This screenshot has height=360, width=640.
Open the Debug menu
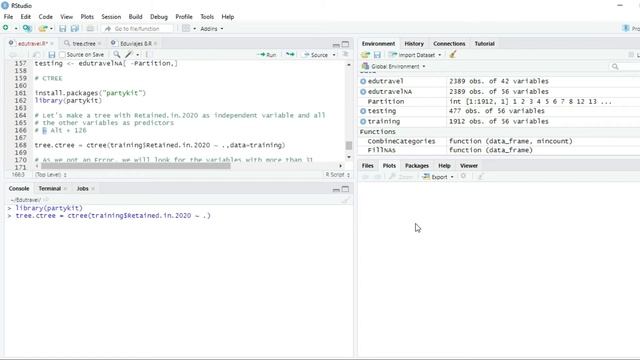[x=159, y=17]
